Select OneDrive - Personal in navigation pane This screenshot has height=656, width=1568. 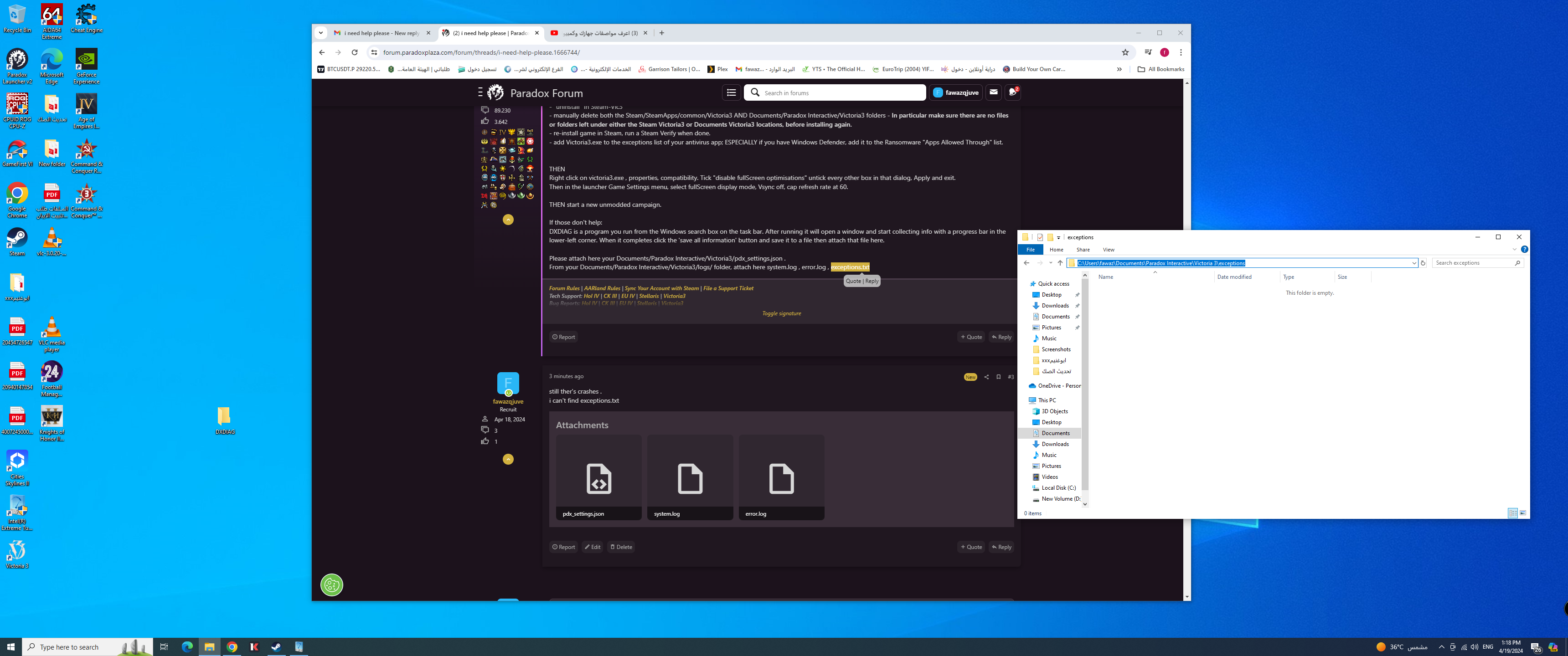point(1054,386)
